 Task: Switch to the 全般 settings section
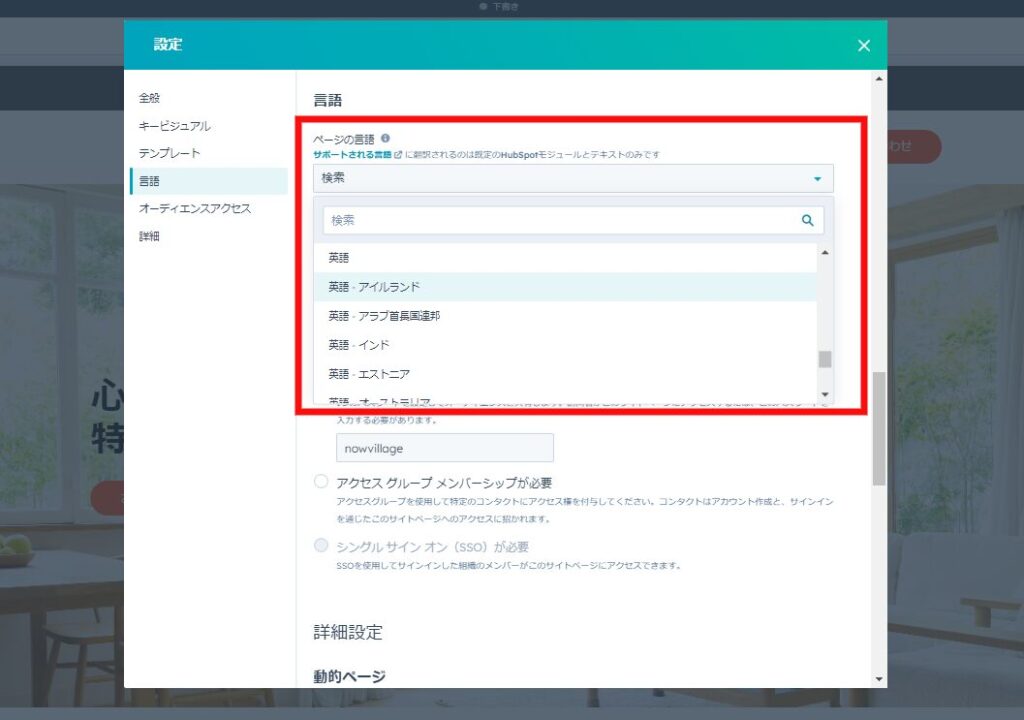[150, 98]
